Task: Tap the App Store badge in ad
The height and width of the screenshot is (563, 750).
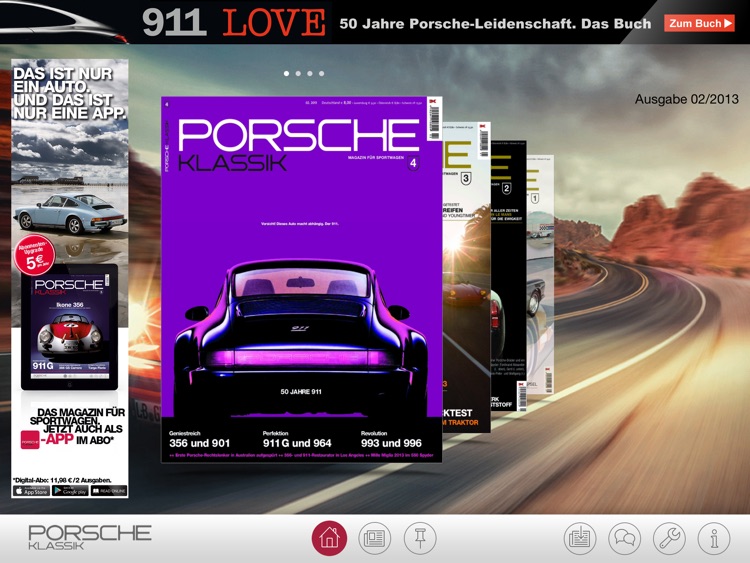Action: (31, 491)
